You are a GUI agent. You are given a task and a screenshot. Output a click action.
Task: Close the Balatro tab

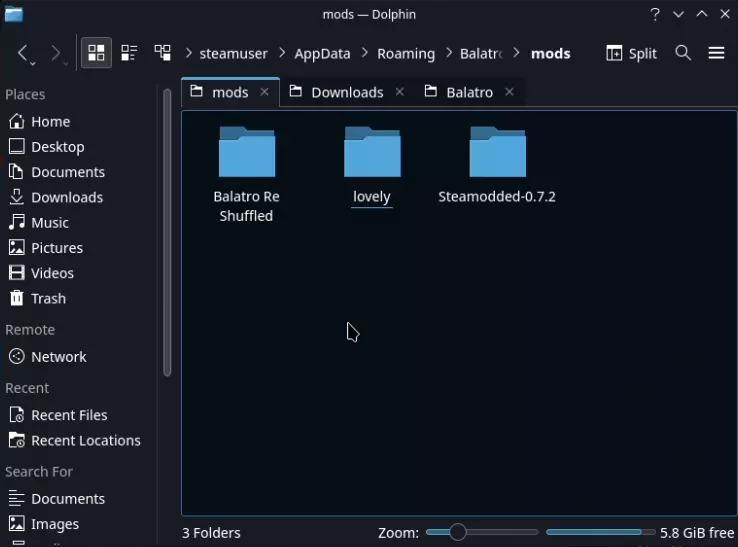(x=509, y=92)
